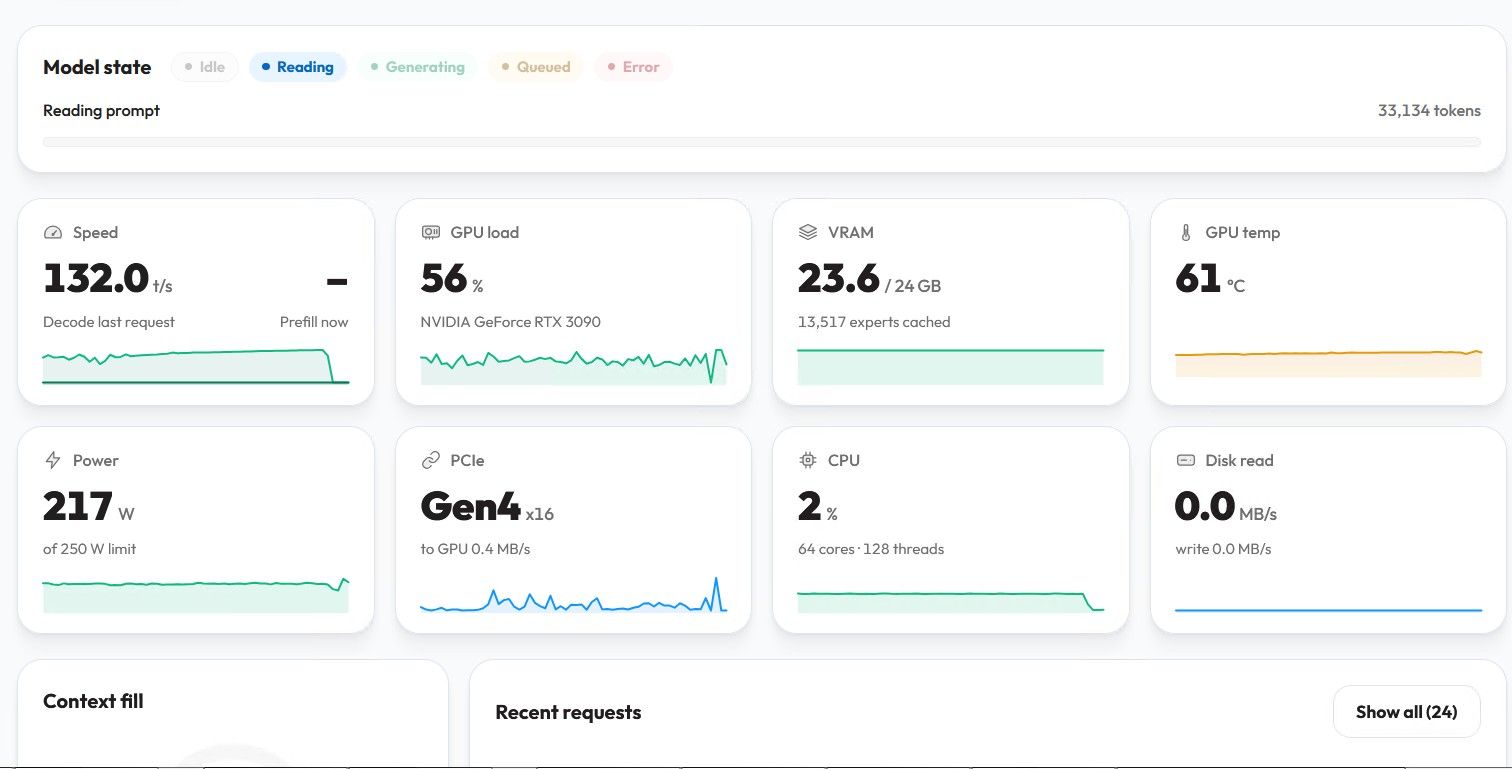Click the 61 °C temperature value
The width and height of the screenshot is (1512, 769).
(x=1210, y=279)
